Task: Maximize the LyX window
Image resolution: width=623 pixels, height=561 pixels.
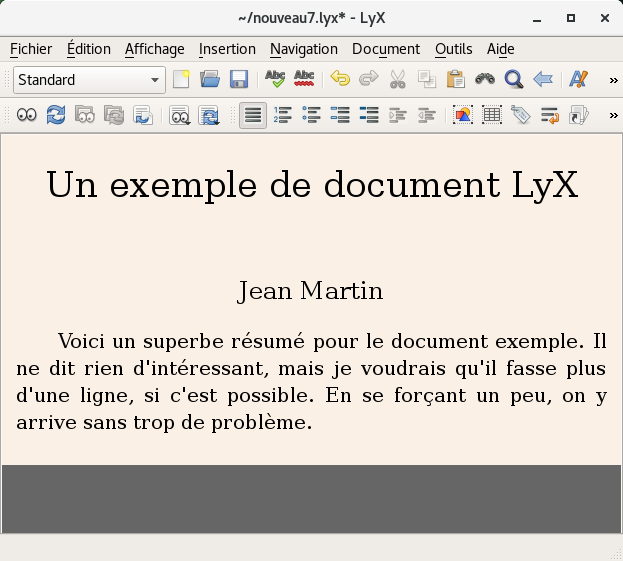Action: [x=571, y=18]
